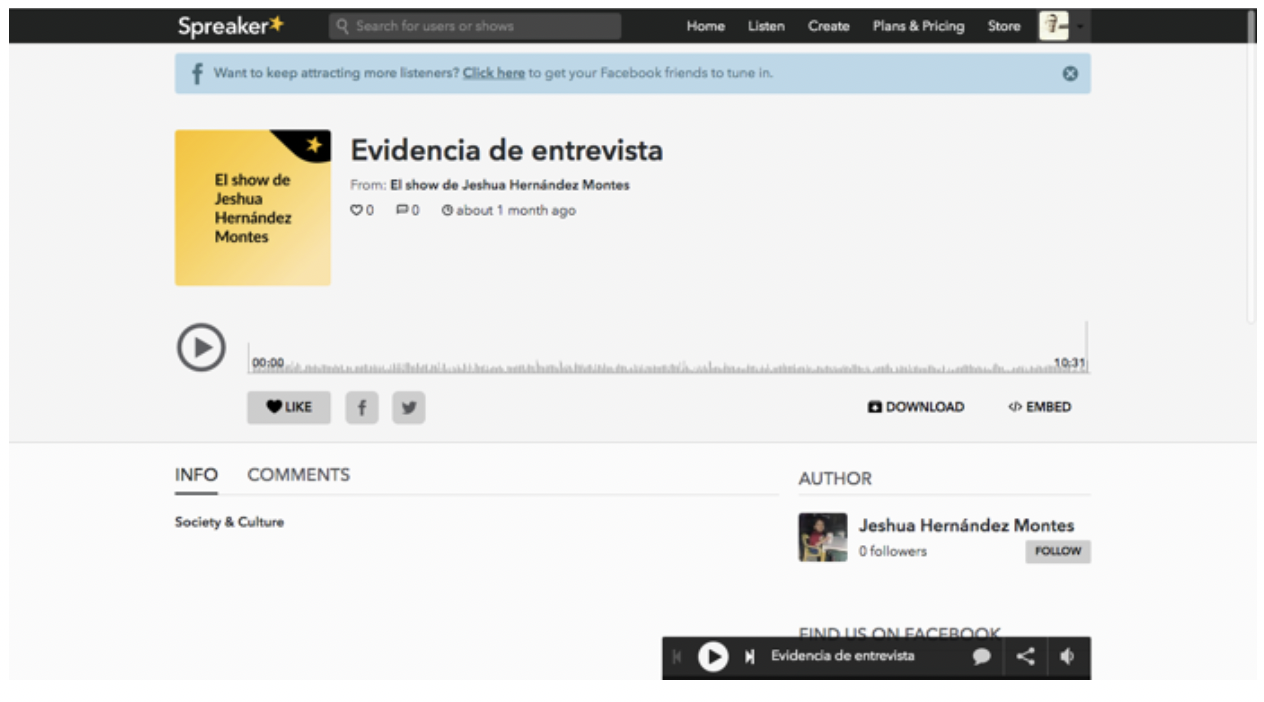The height and width of the screenshot is (702, 1264).
Task: Share episode via Twitter bird icon
Action: click(408, 407)
